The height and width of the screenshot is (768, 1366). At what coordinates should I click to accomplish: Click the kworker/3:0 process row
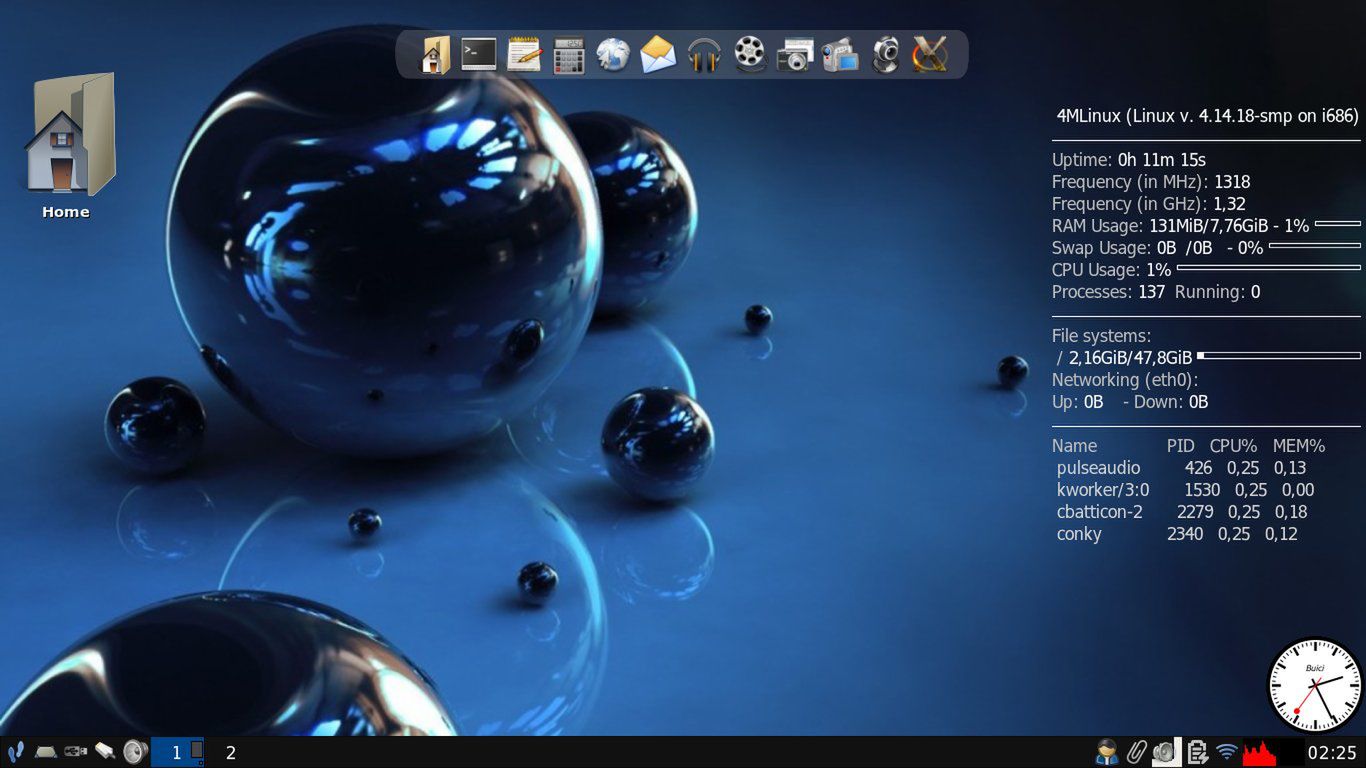point(1185,490)
